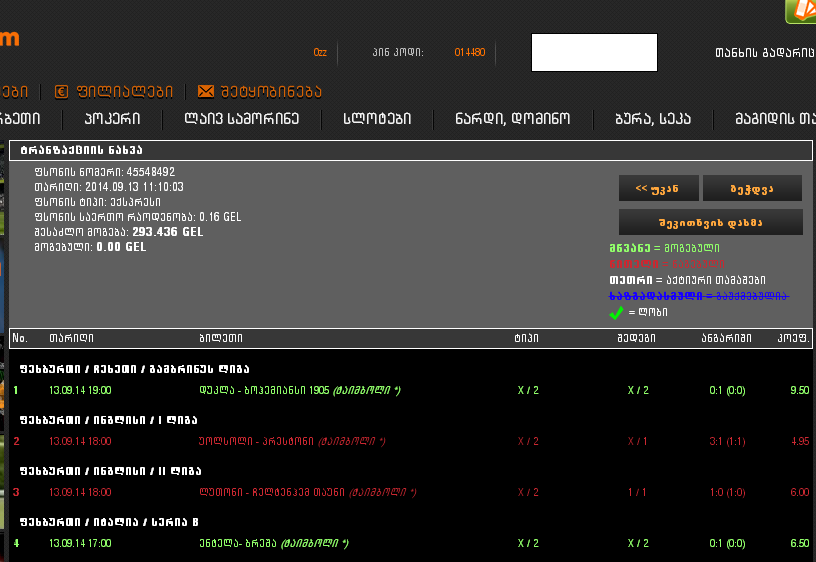Click the თანხის გადარიცხვა link in header
The image size is (816, 562).
[x=765, y=53]
